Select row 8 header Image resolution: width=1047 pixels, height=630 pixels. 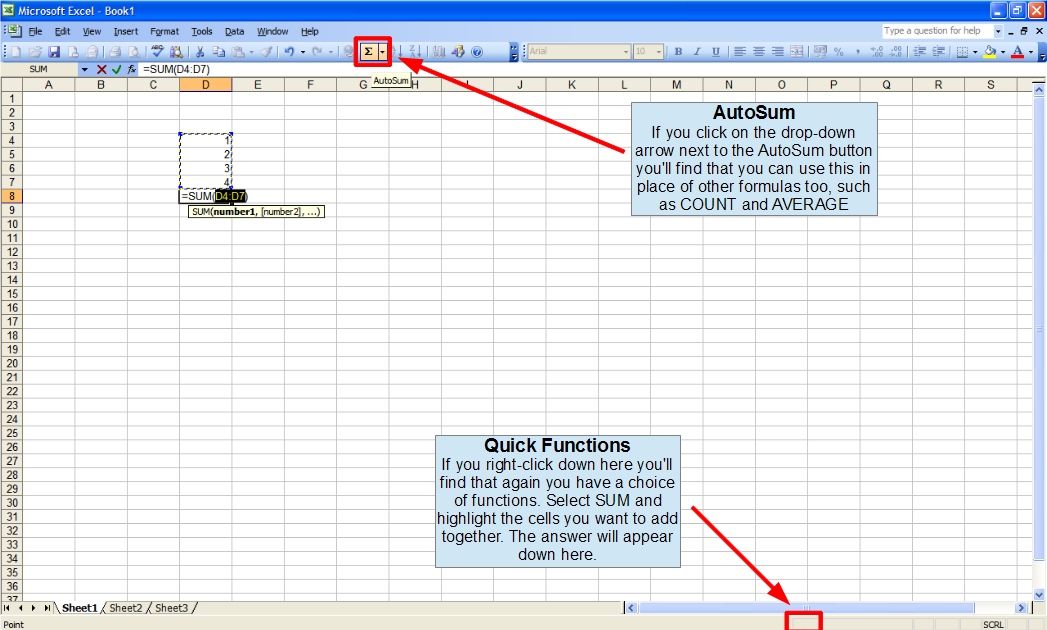point(11,196)
